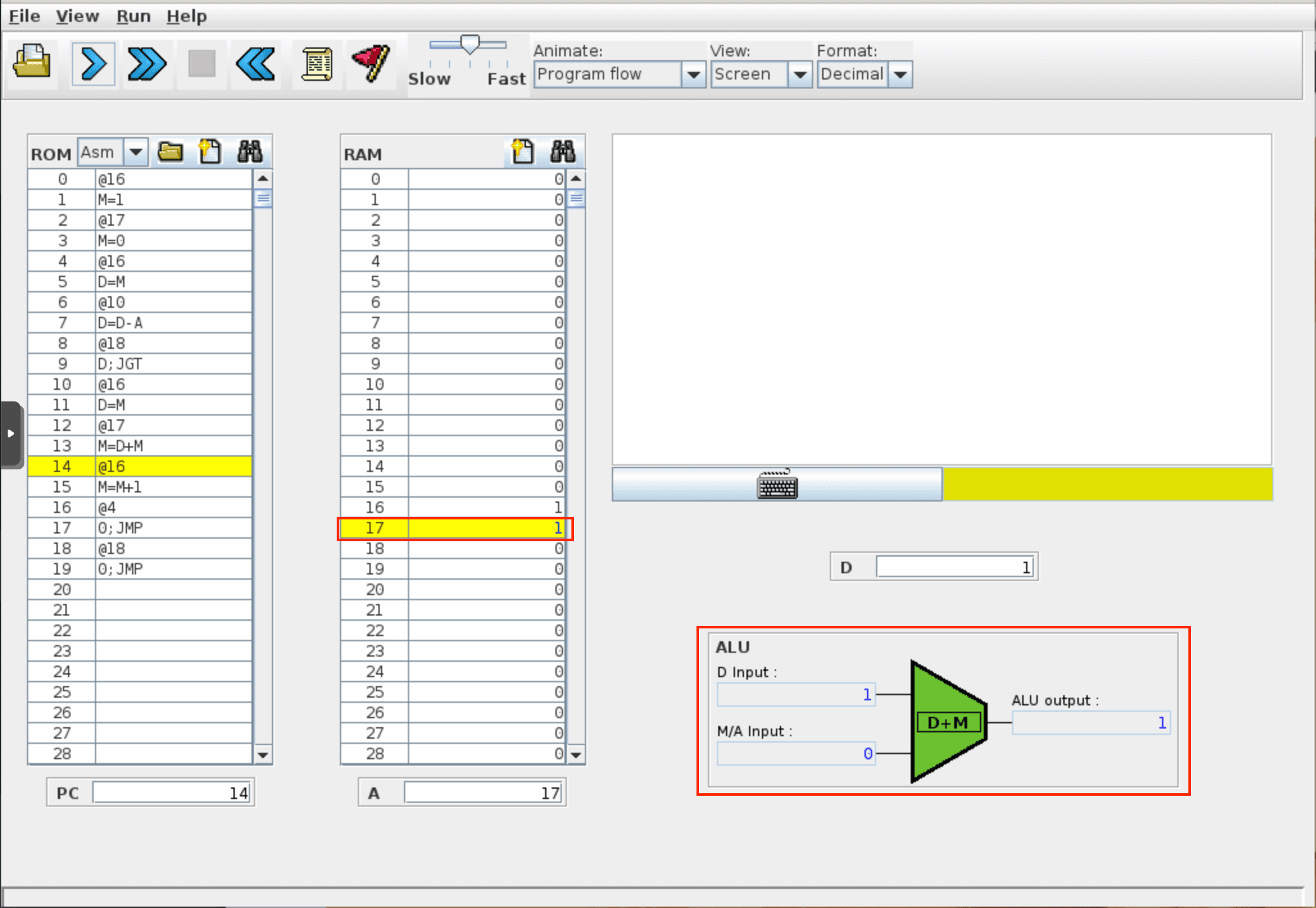Clear RAM with new-page icon
This screenshot has width=1316, height=908.
[522, 152]
